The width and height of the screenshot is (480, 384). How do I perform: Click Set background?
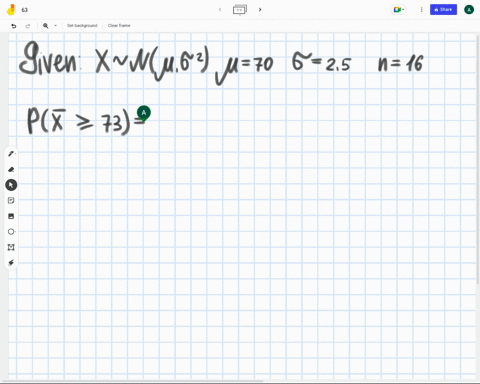click(x=82, y=26)
